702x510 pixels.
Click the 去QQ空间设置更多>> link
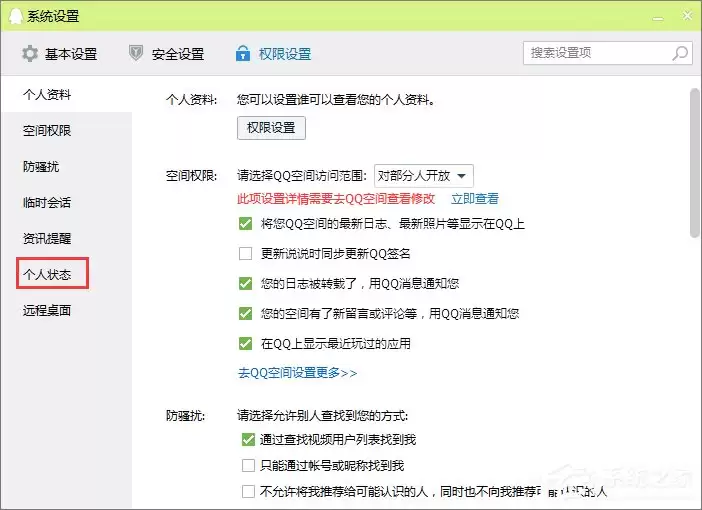click(x=297, y=373)
